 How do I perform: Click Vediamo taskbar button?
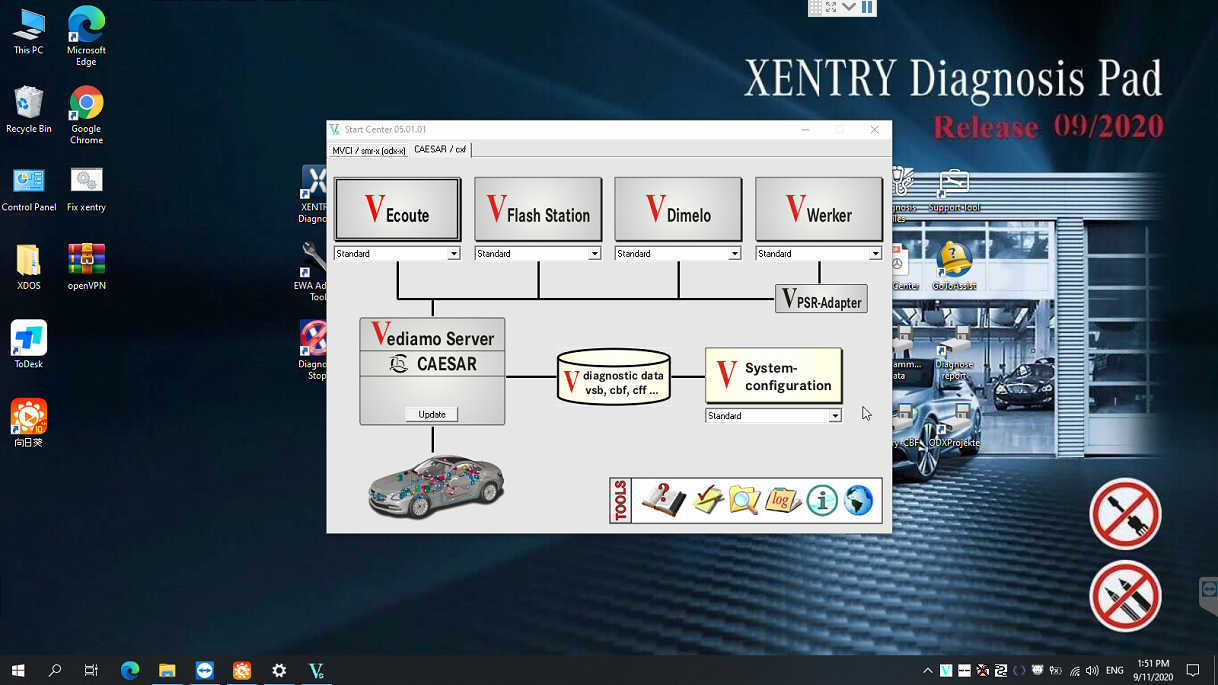316,670
